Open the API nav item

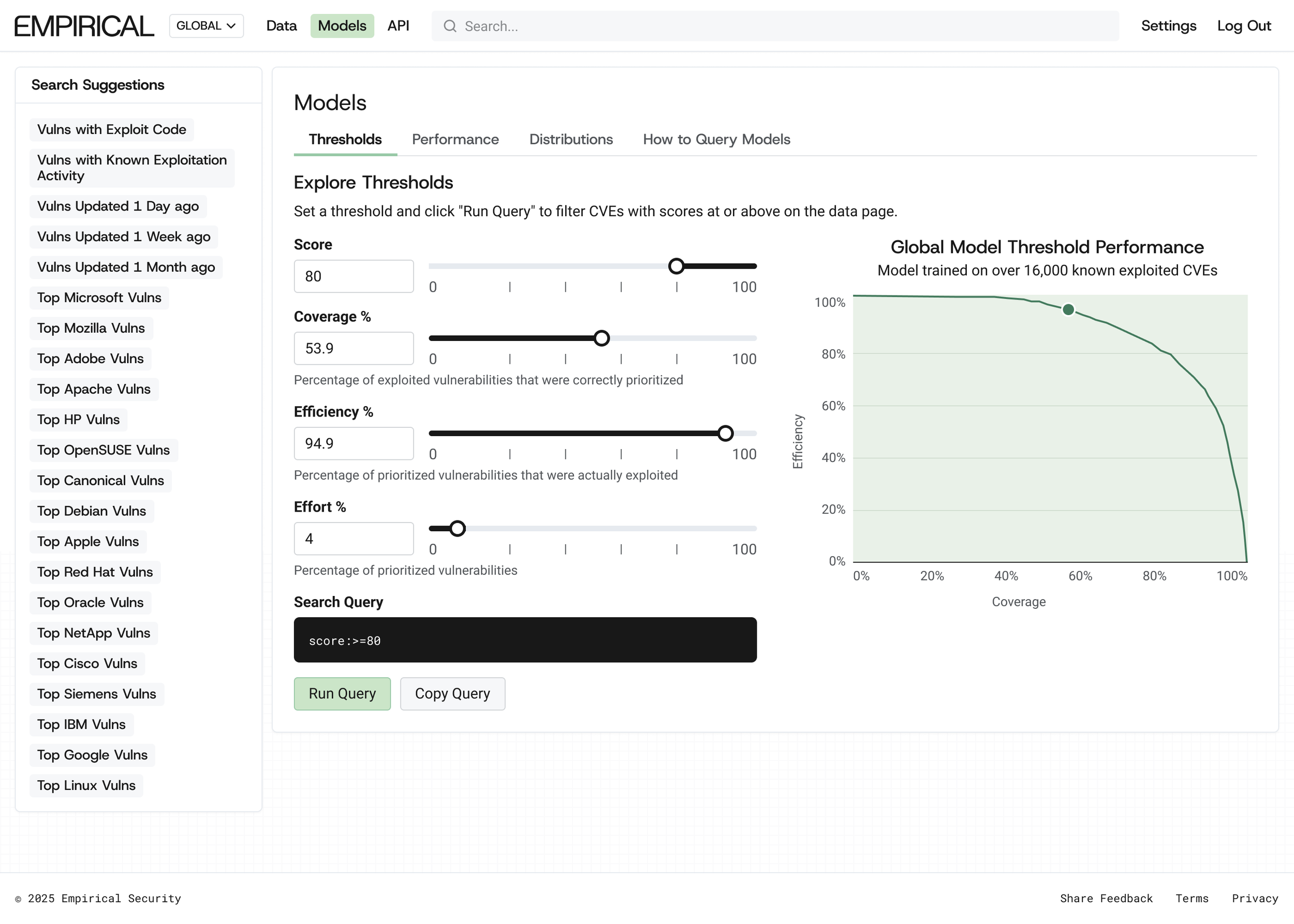click(x=398, y=26)
